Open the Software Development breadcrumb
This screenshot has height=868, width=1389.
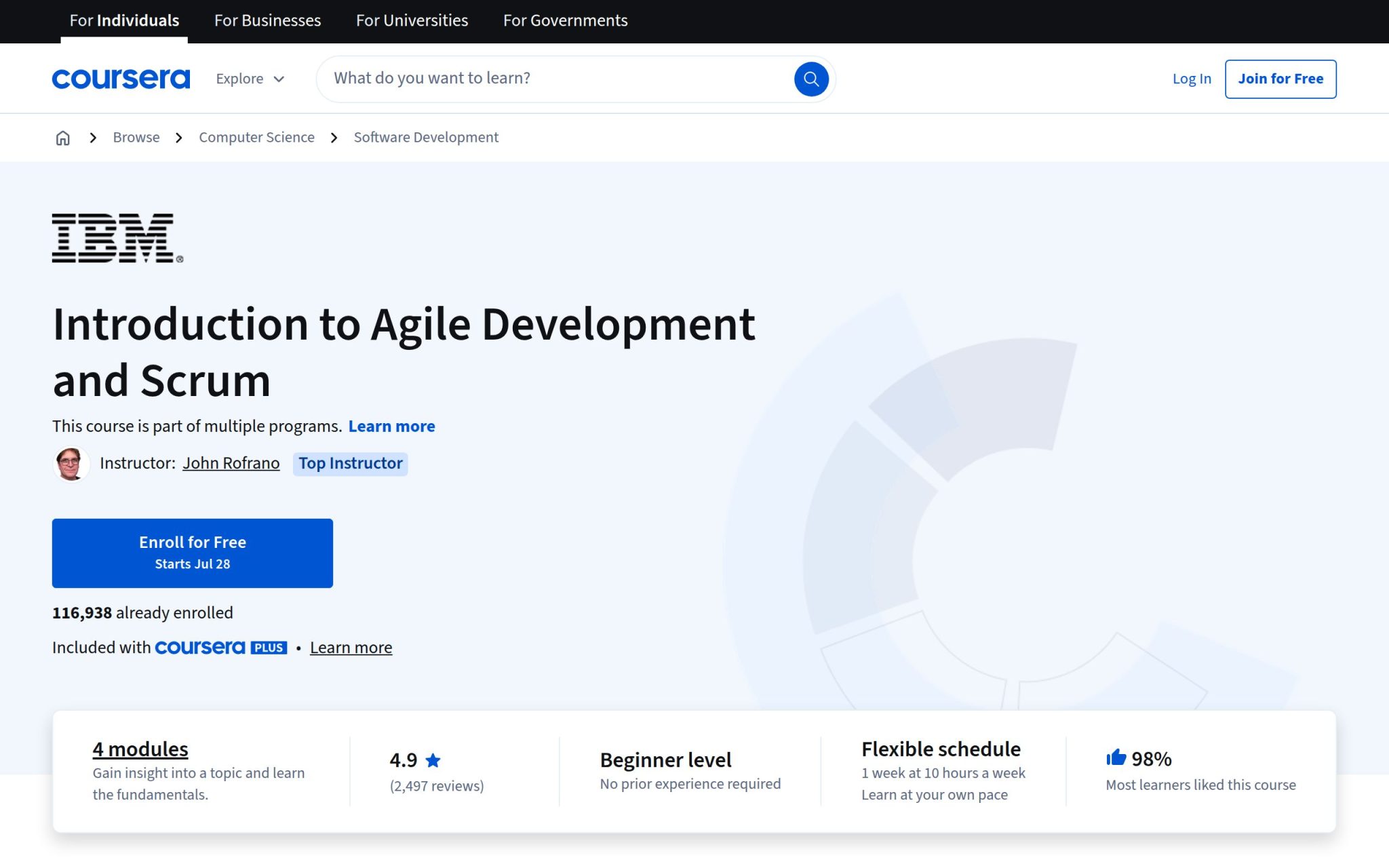click(x=426, y=138)
